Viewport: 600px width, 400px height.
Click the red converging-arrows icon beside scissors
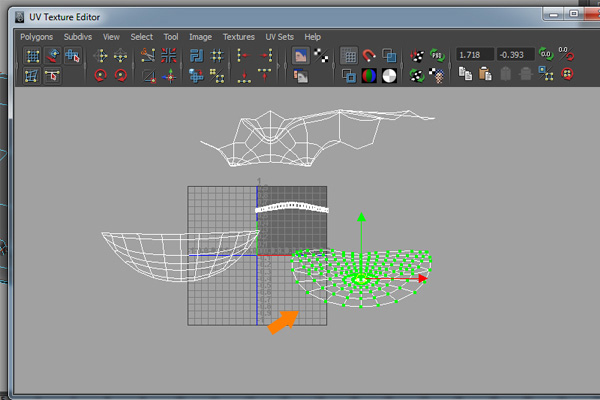[168, 56]
